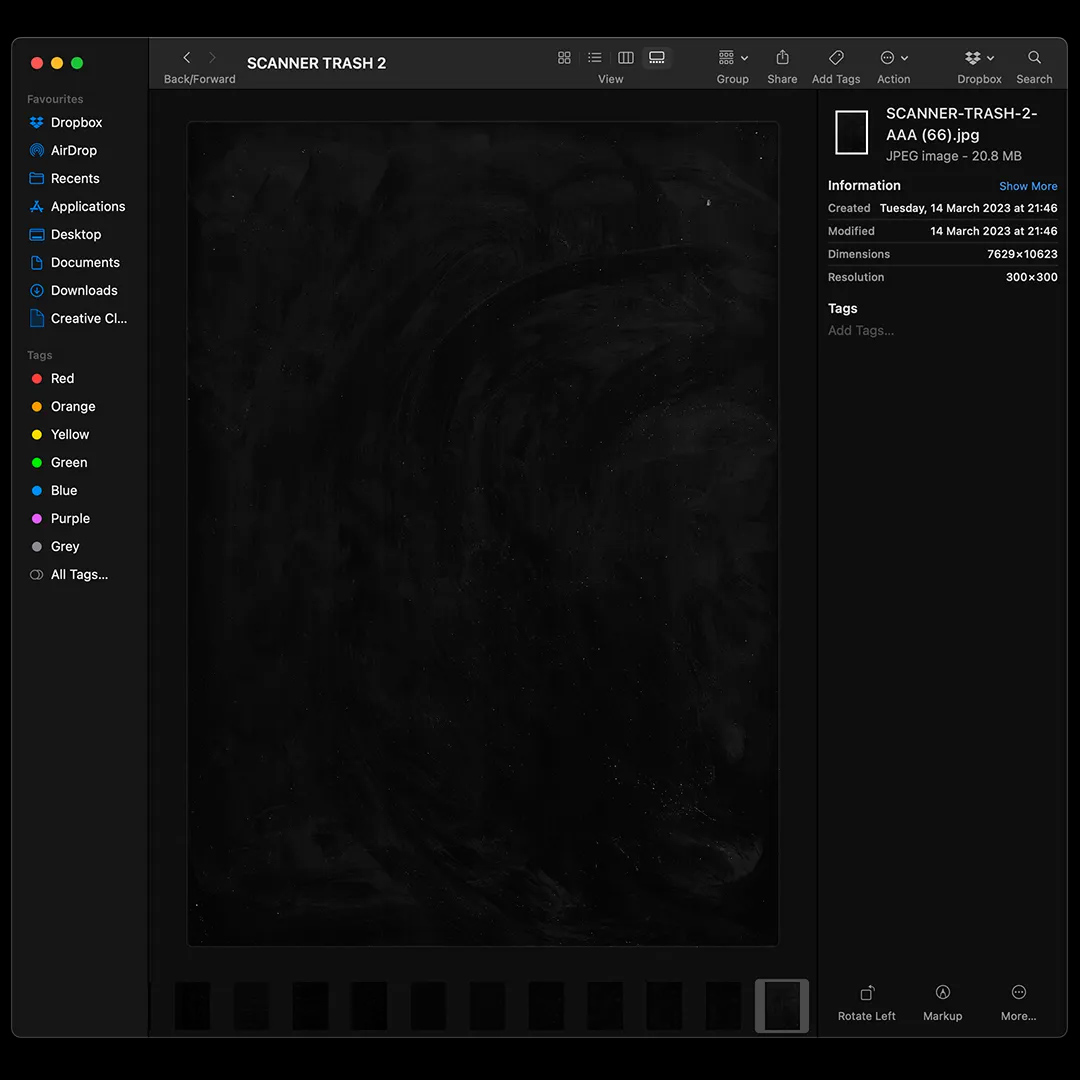Click the Share toolbar icon
Viewport: 1080px width, 1080px height.
782,58
